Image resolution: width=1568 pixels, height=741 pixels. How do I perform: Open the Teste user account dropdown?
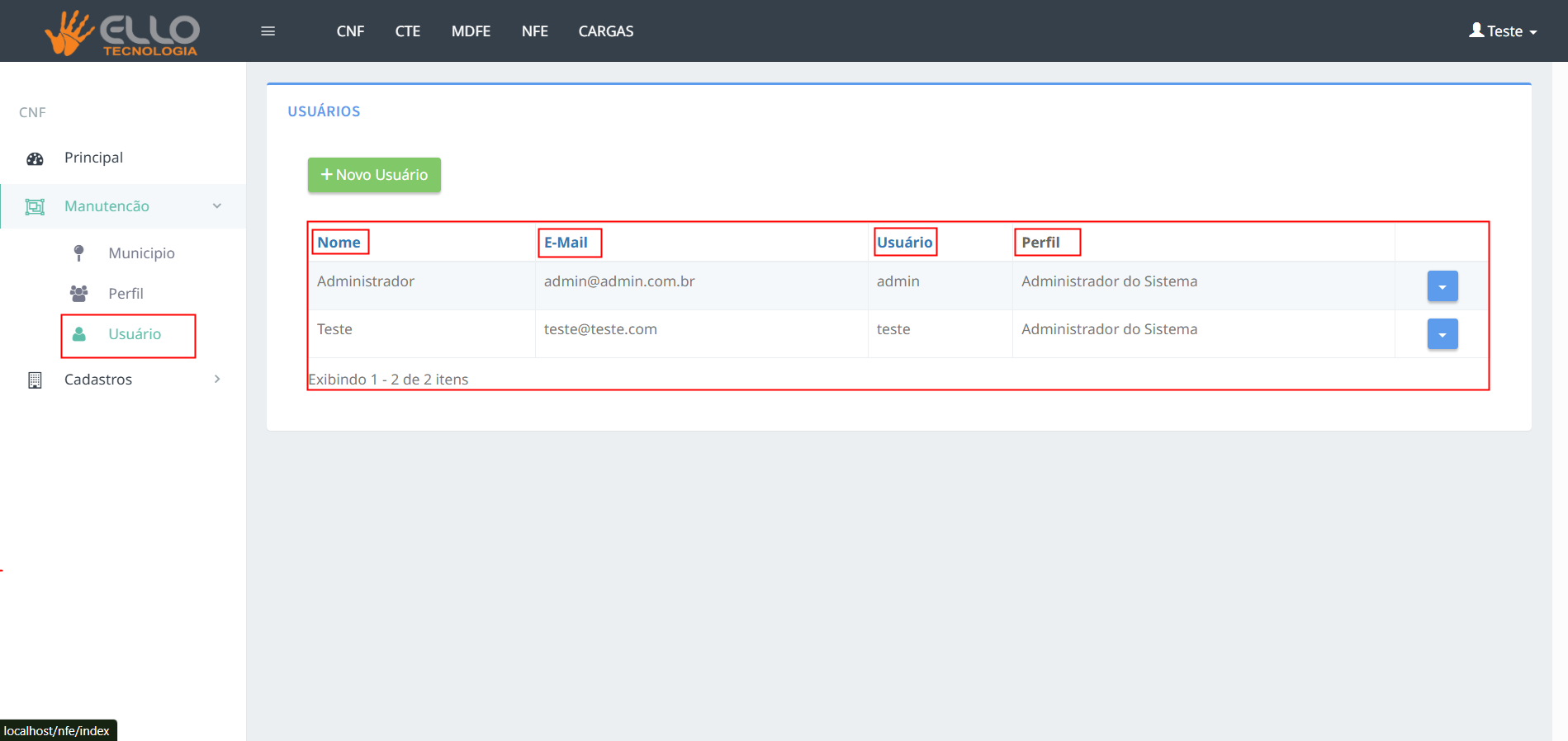(1502, 31)
